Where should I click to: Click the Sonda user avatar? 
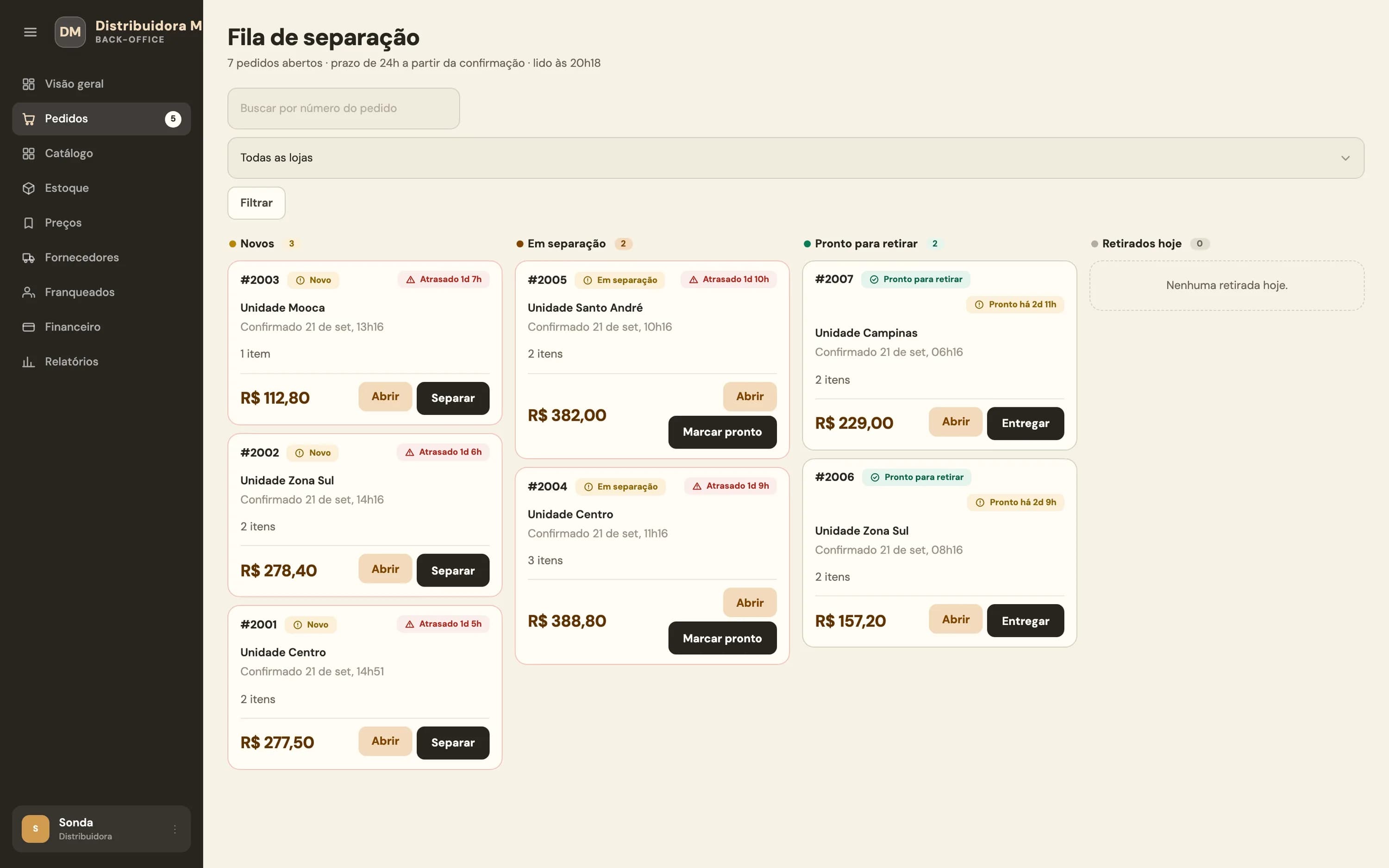coord(36,829)
